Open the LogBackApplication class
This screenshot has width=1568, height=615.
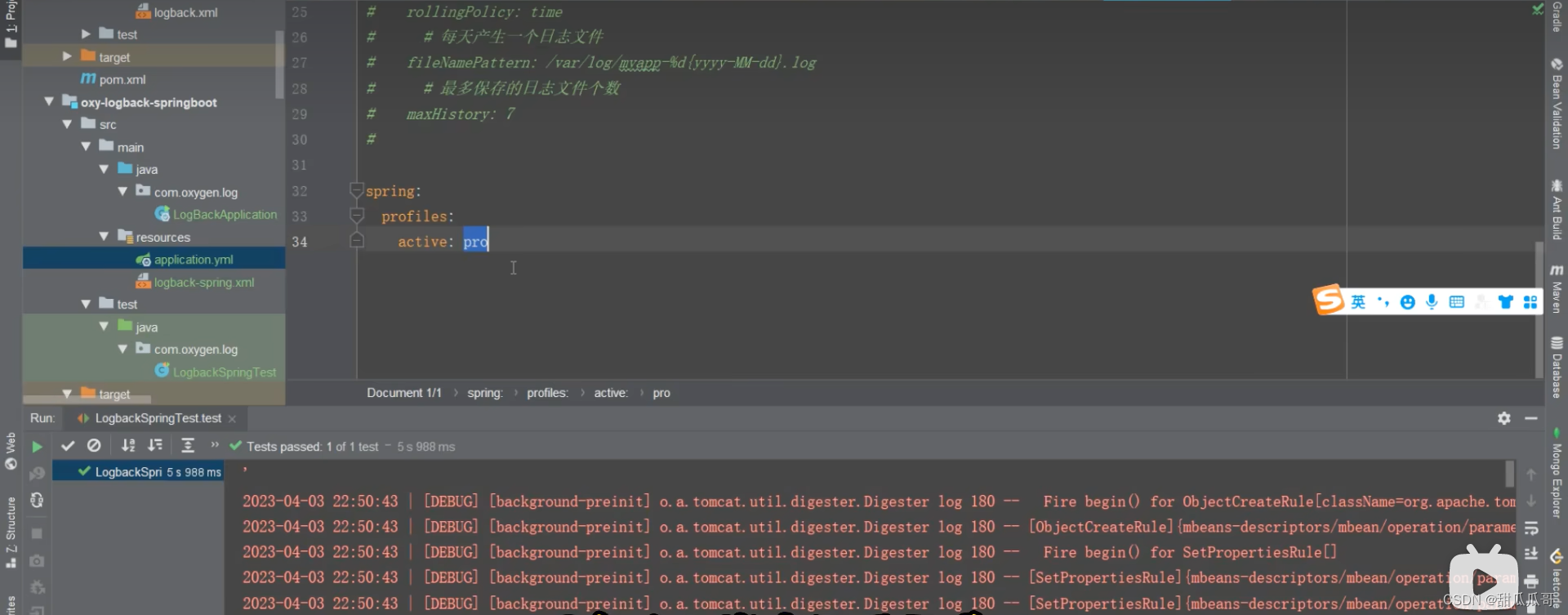[x=216, y=215]
